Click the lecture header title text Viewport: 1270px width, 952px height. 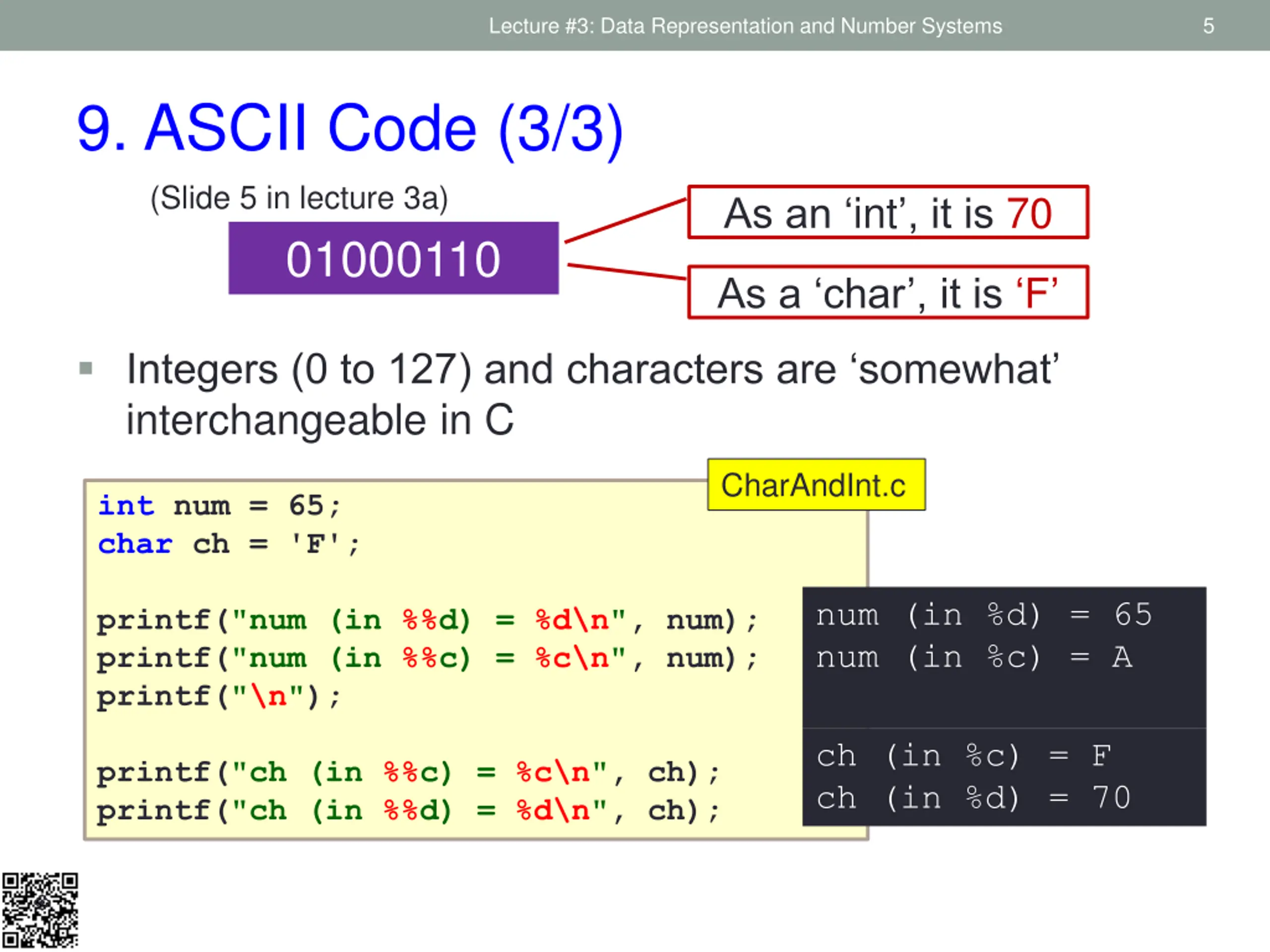tap(745, 26)
